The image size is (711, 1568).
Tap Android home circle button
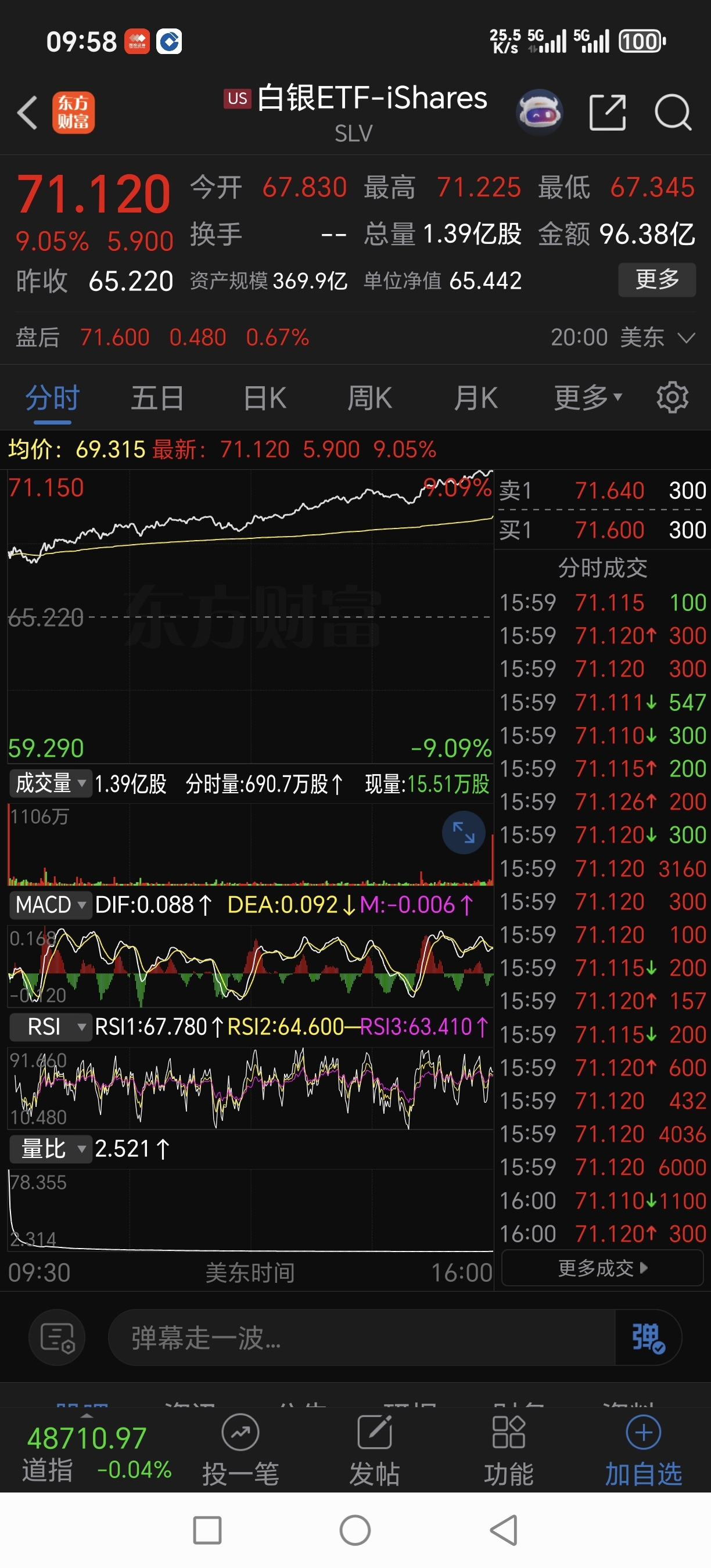coord(355,1530)
